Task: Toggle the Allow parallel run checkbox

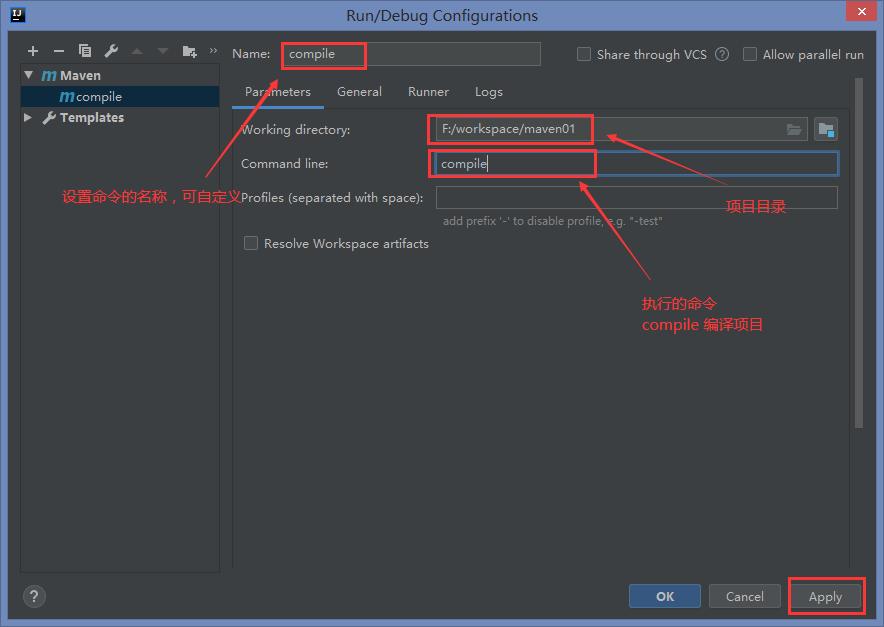Action: click(x=750, y=55)
